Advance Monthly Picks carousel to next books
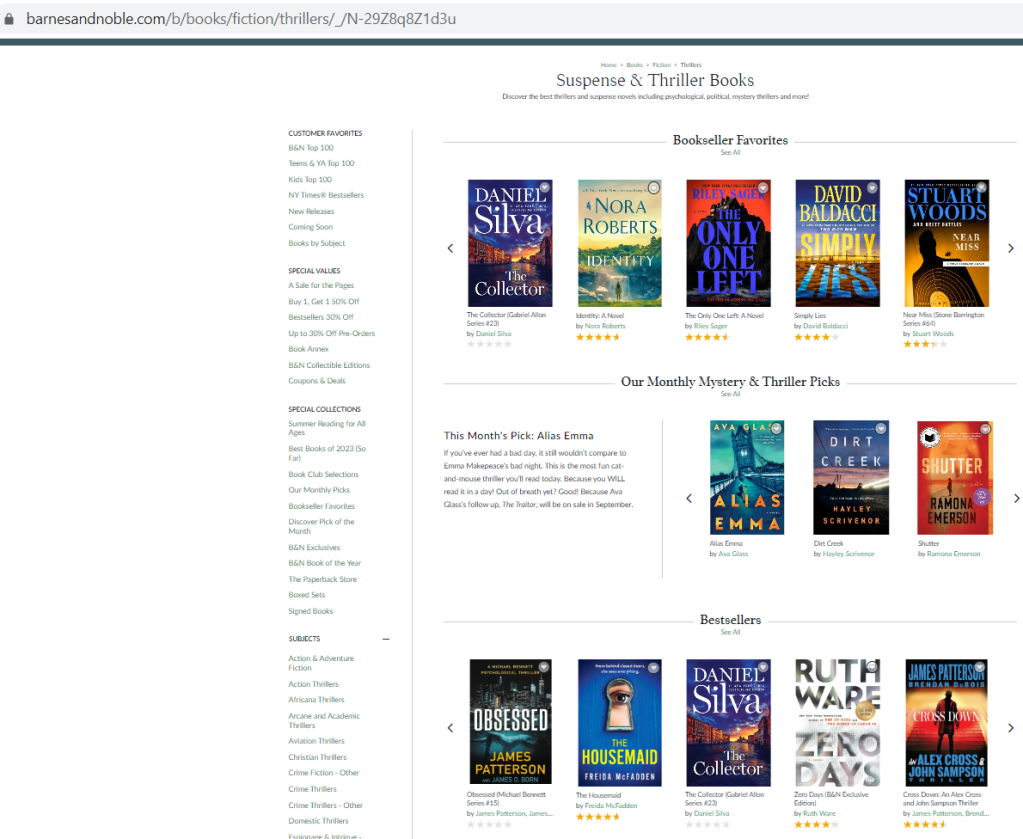 click(x=1016, y=498)
